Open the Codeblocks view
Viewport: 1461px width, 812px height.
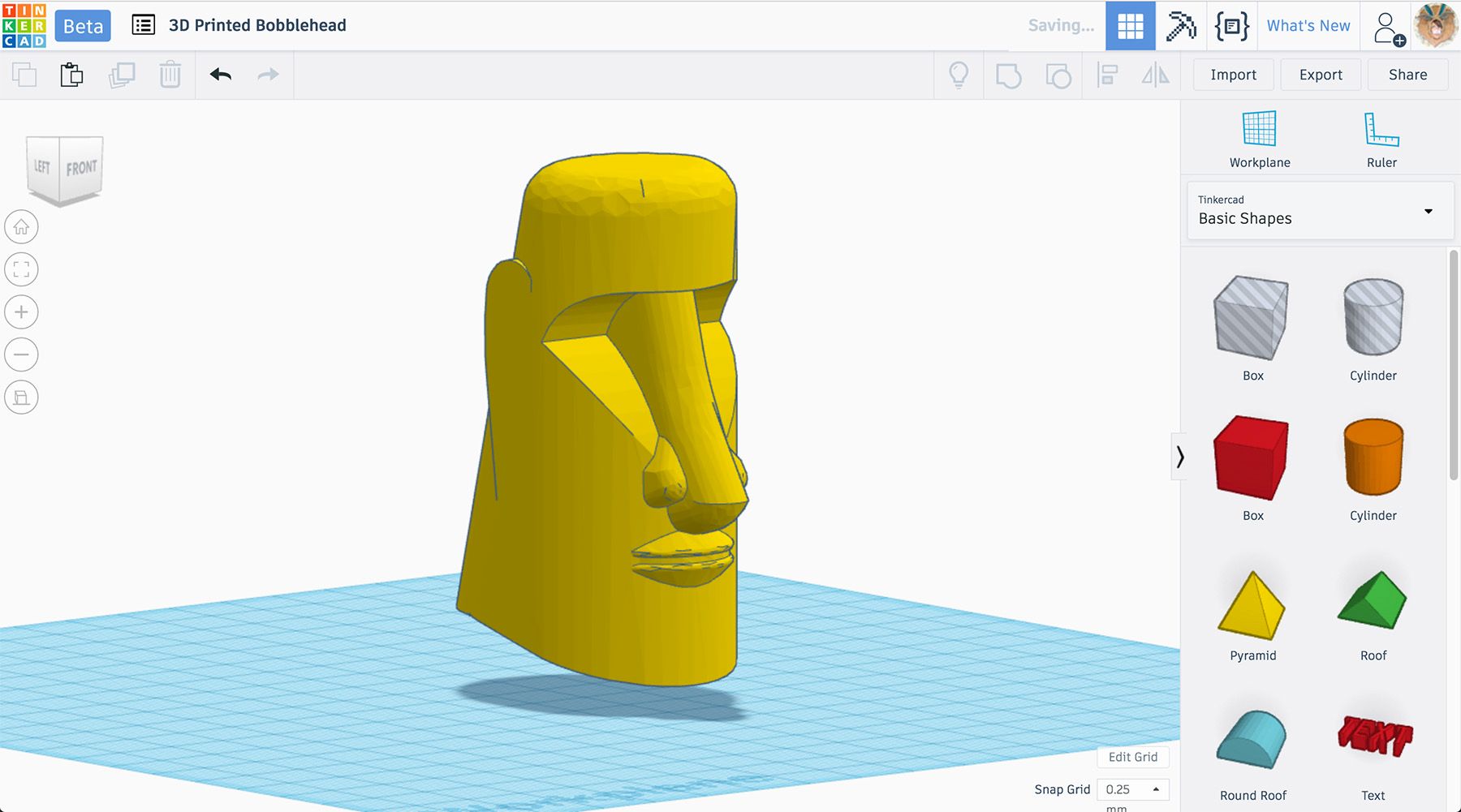point(1231,26)
